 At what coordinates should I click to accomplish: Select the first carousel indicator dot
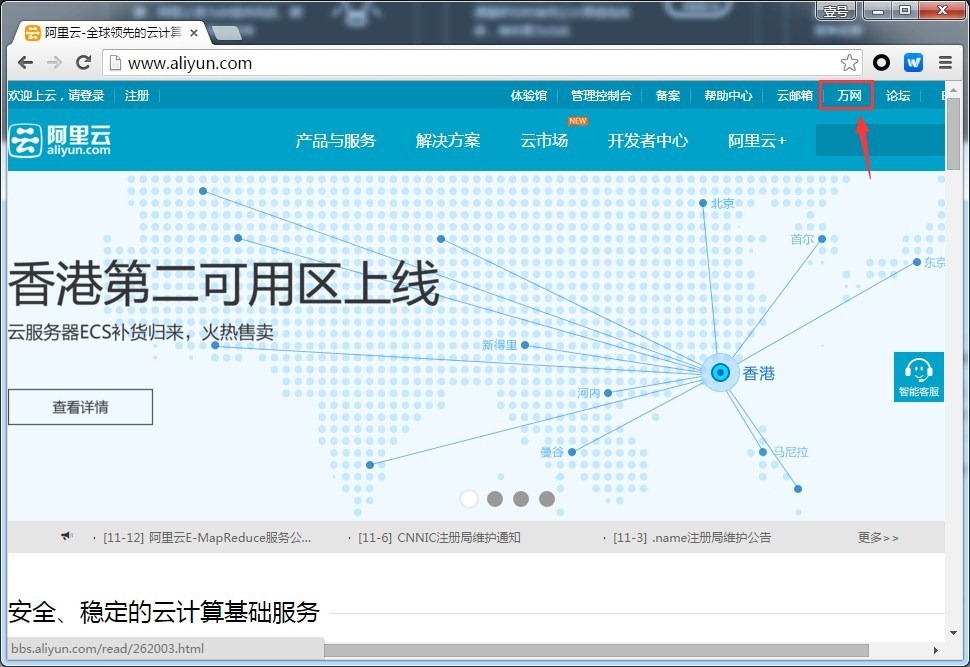[x=469, y=498]
